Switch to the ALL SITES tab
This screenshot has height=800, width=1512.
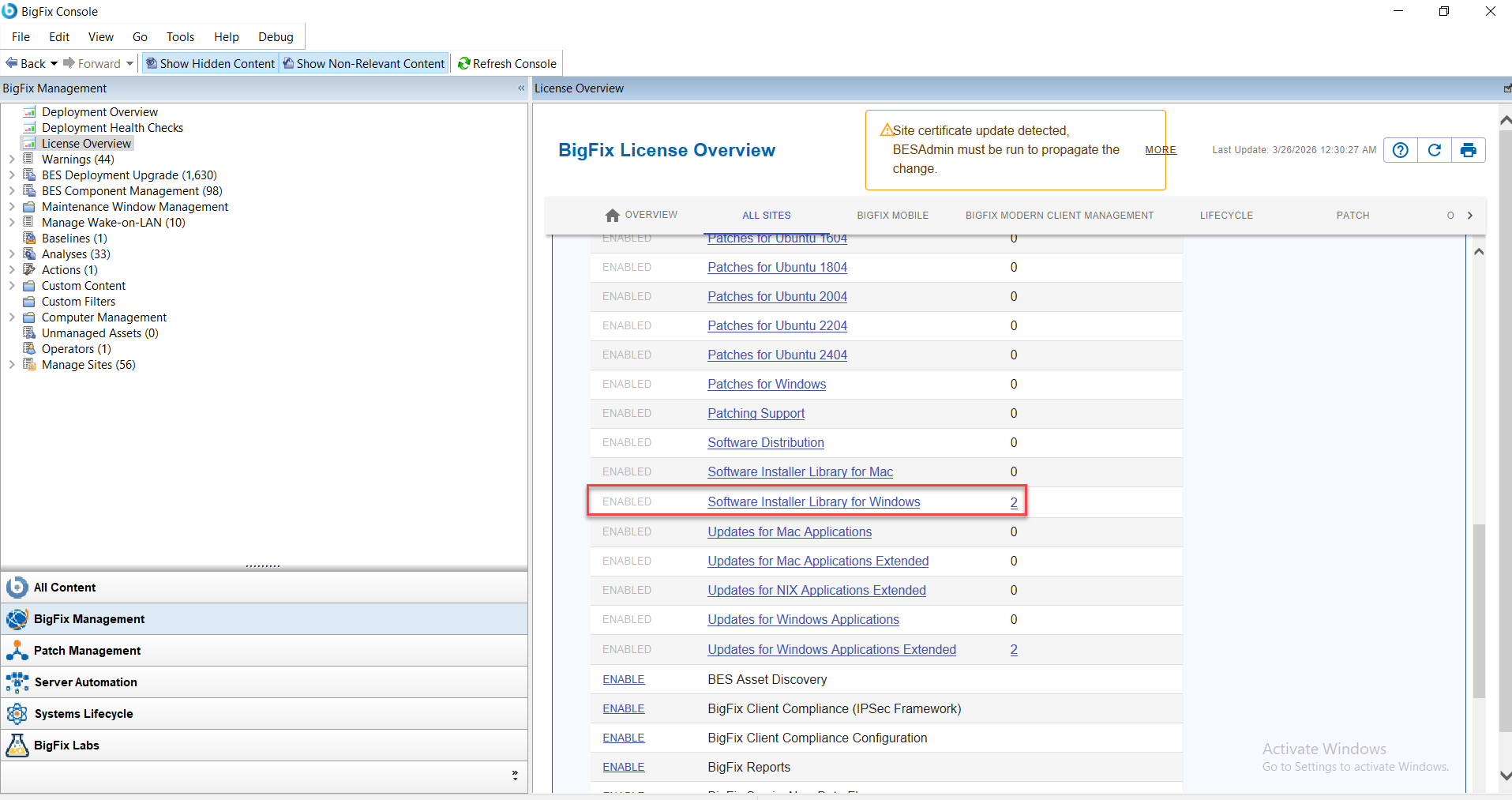766,215
